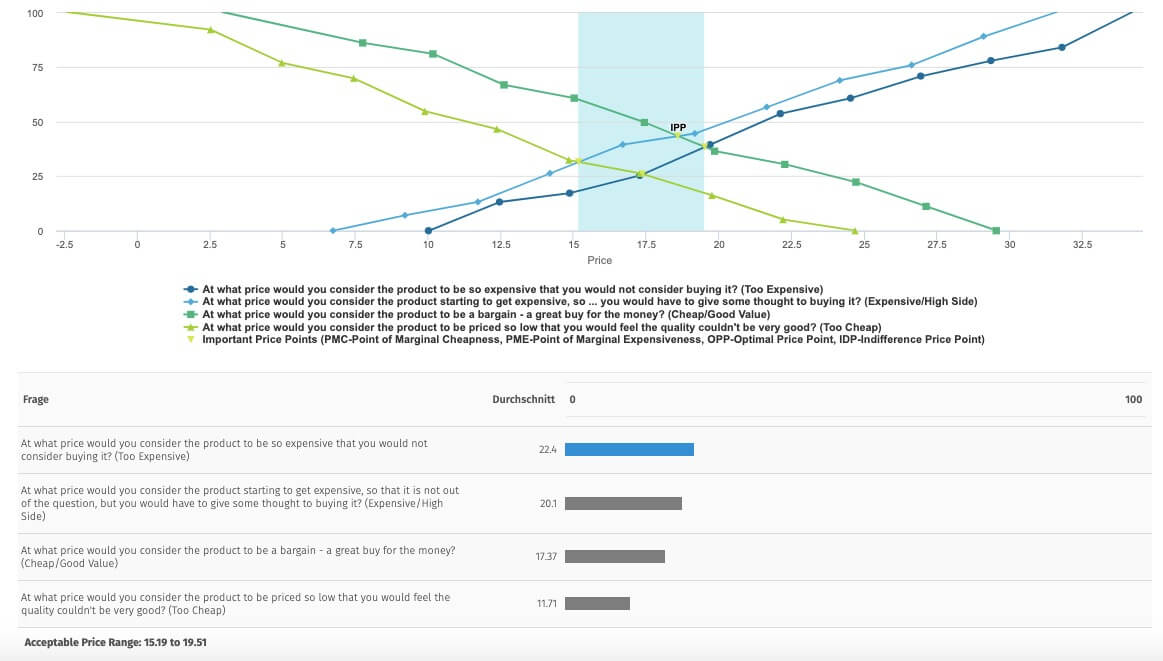Image resolution: width=1163 pixels, height=661 pixels.
Task: Click the Cheap/Good Value legend square marker
Action: (x=190, y=314)
